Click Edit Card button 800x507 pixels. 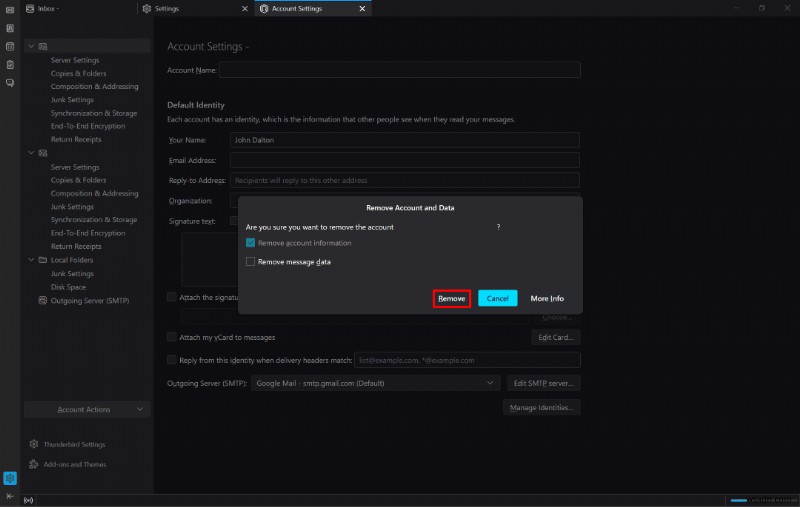(x=556, y=337)
